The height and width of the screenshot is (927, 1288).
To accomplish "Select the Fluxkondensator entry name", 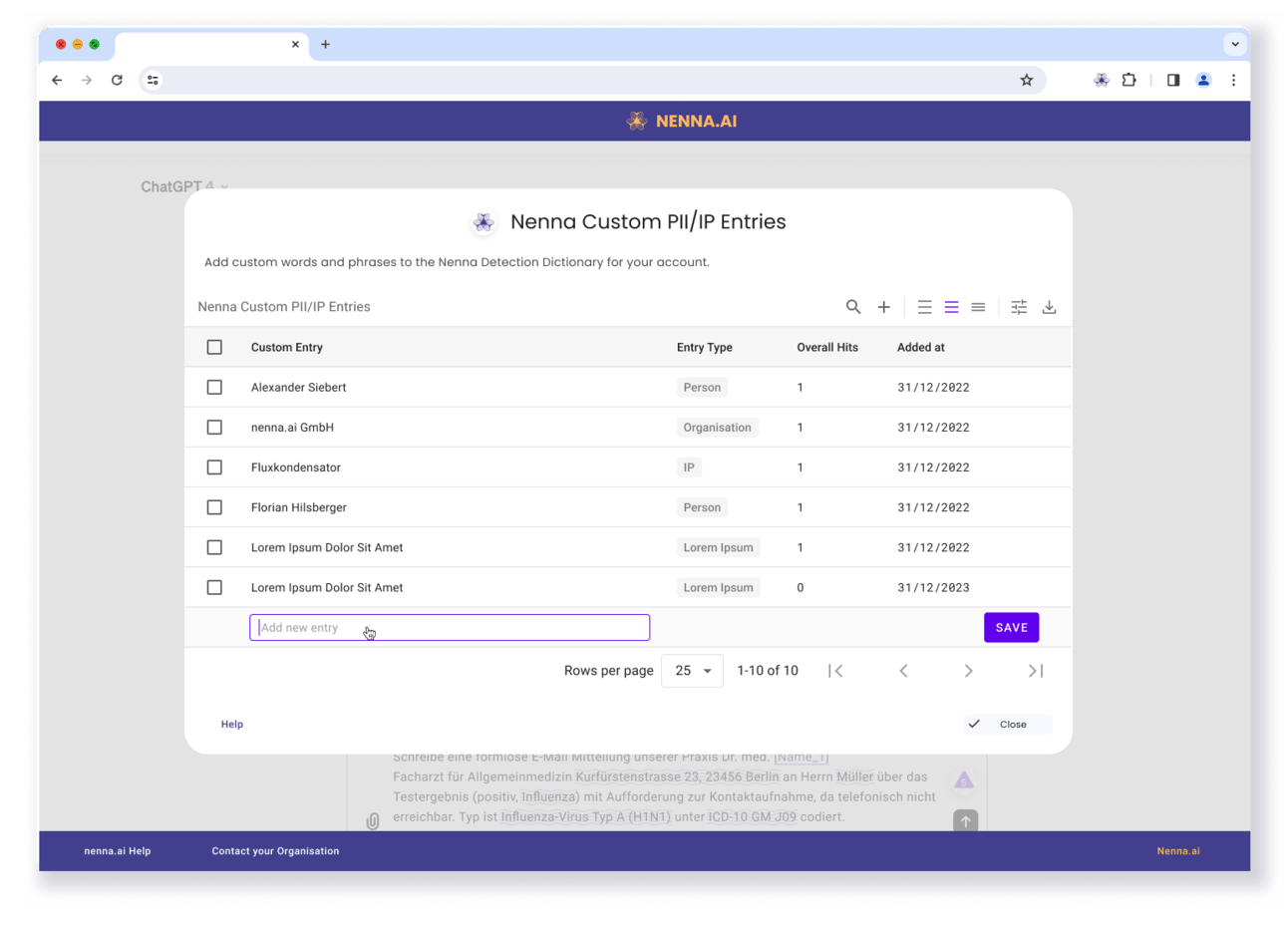I will coord(296,467).
